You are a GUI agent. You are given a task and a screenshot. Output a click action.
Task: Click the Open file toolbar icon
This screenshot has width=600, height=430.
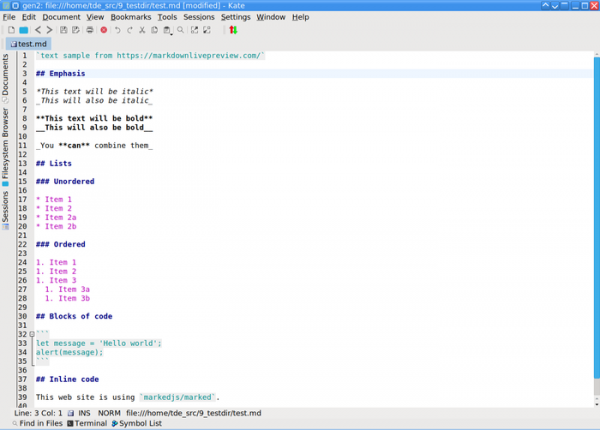[x=24, y=30]
